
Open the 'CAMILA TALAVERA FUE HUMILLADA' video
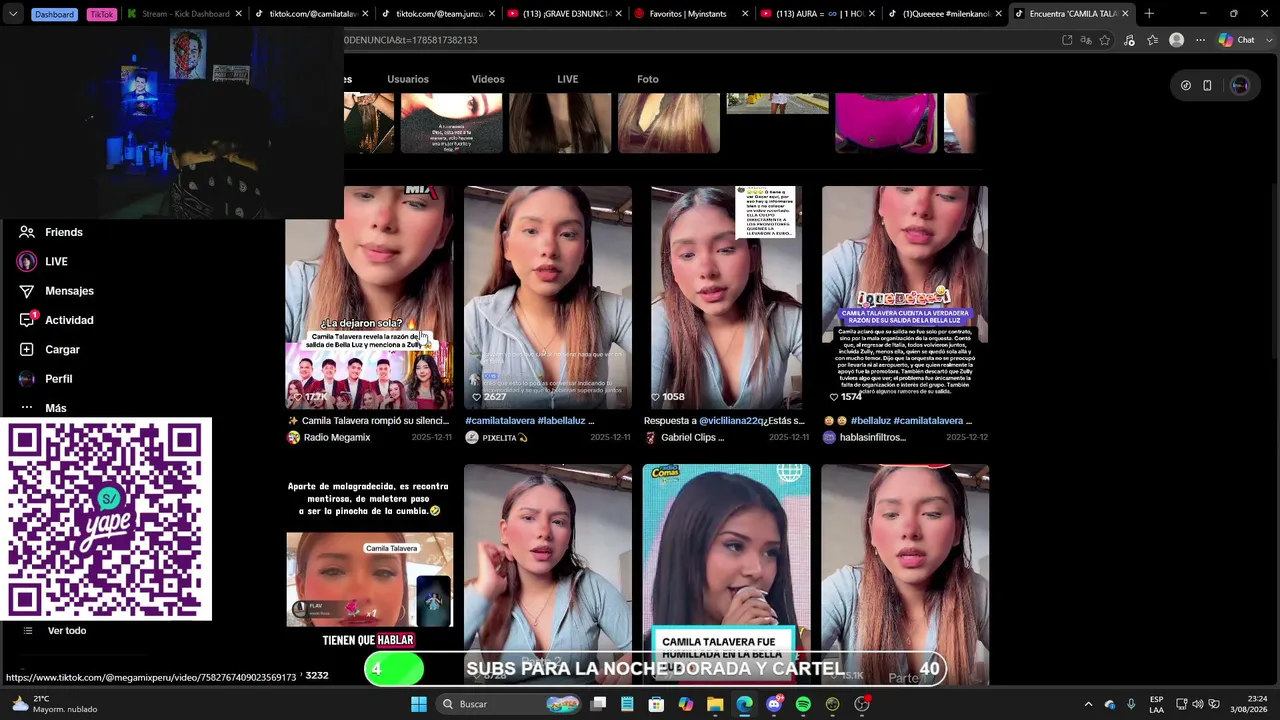726,575
